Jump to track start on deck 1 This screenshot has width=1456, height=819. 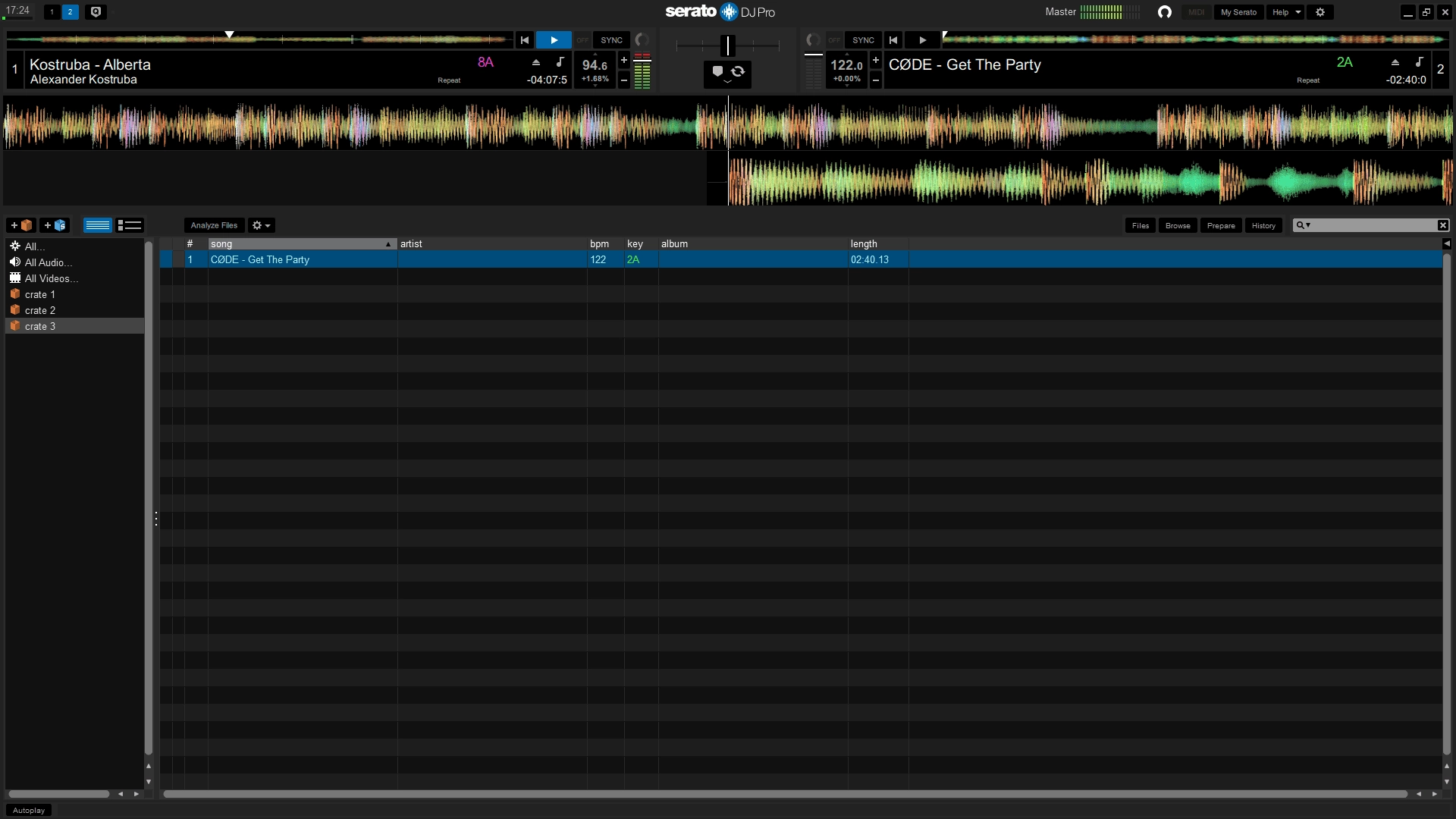(x=525, y=40)
